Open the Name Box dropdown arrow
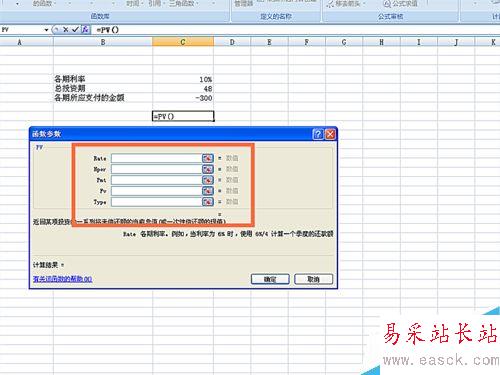500x375 pixels. point(46,30)
